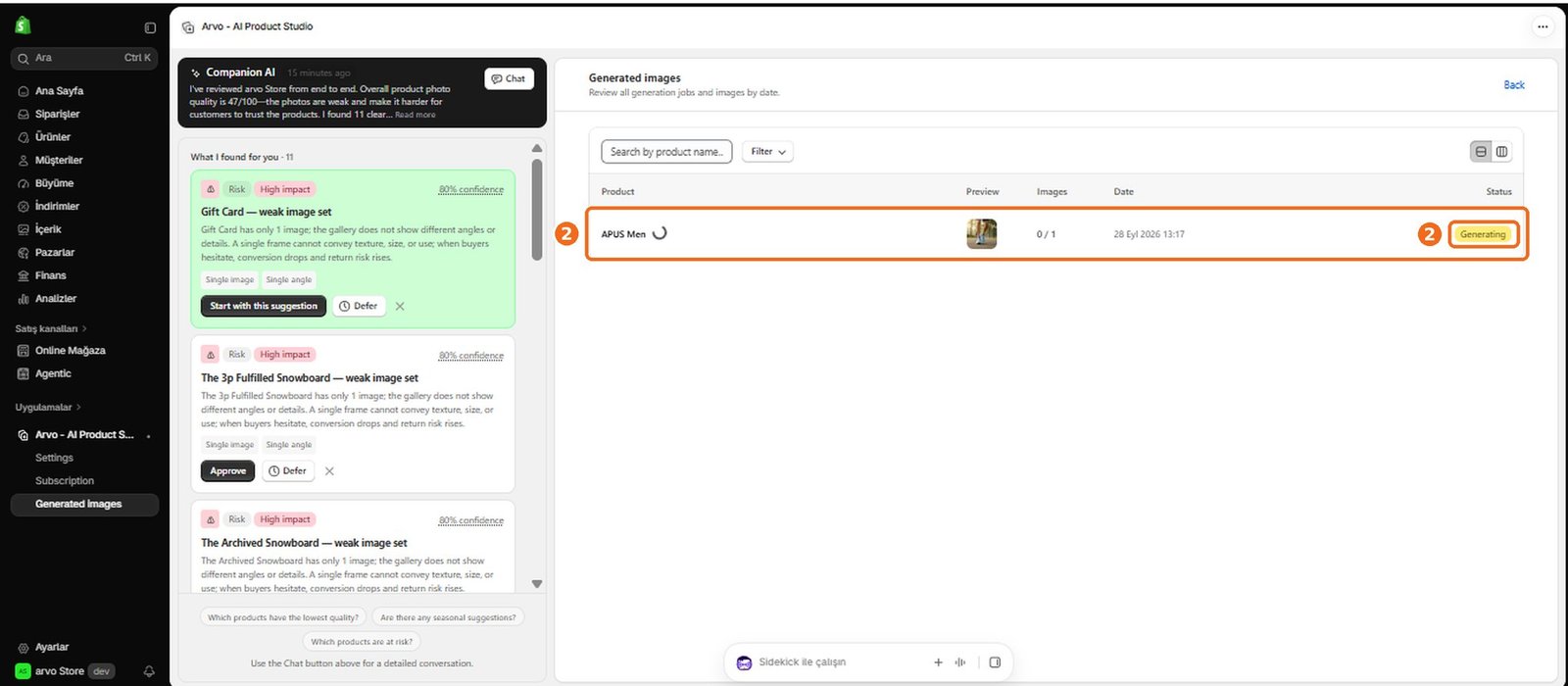Viewport: 1568px width, 686px height.
Task: Click the Archived Snowboard risk icon
Action: 211,519
